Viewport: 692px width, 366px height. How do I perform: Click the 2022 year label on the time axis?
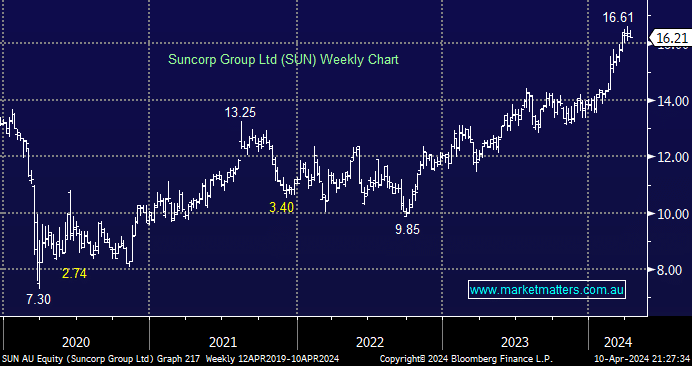click(x=370, y=342)
